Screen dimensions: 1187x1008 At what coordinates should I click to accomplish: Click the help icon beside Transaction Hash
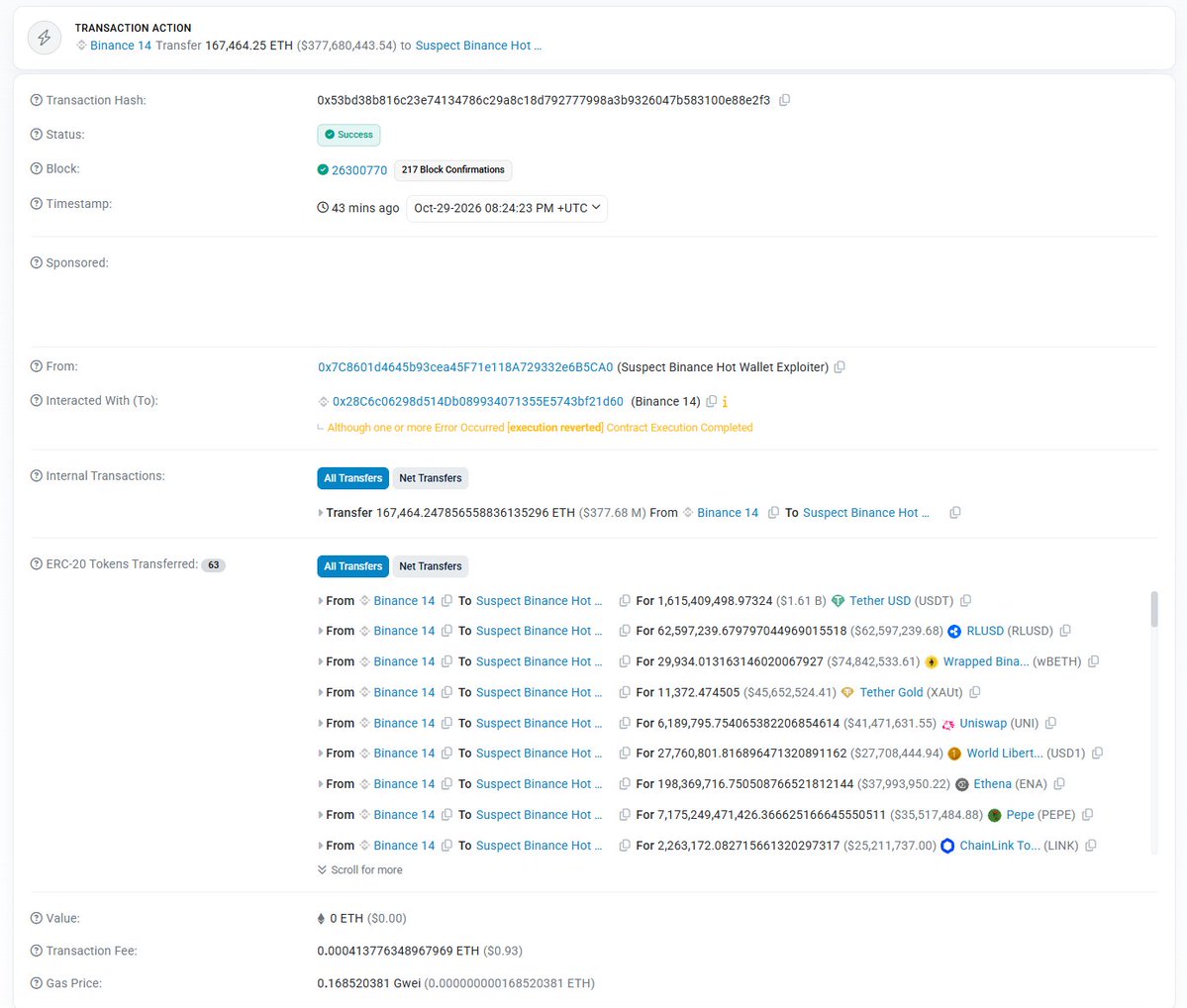click(37, 100)
